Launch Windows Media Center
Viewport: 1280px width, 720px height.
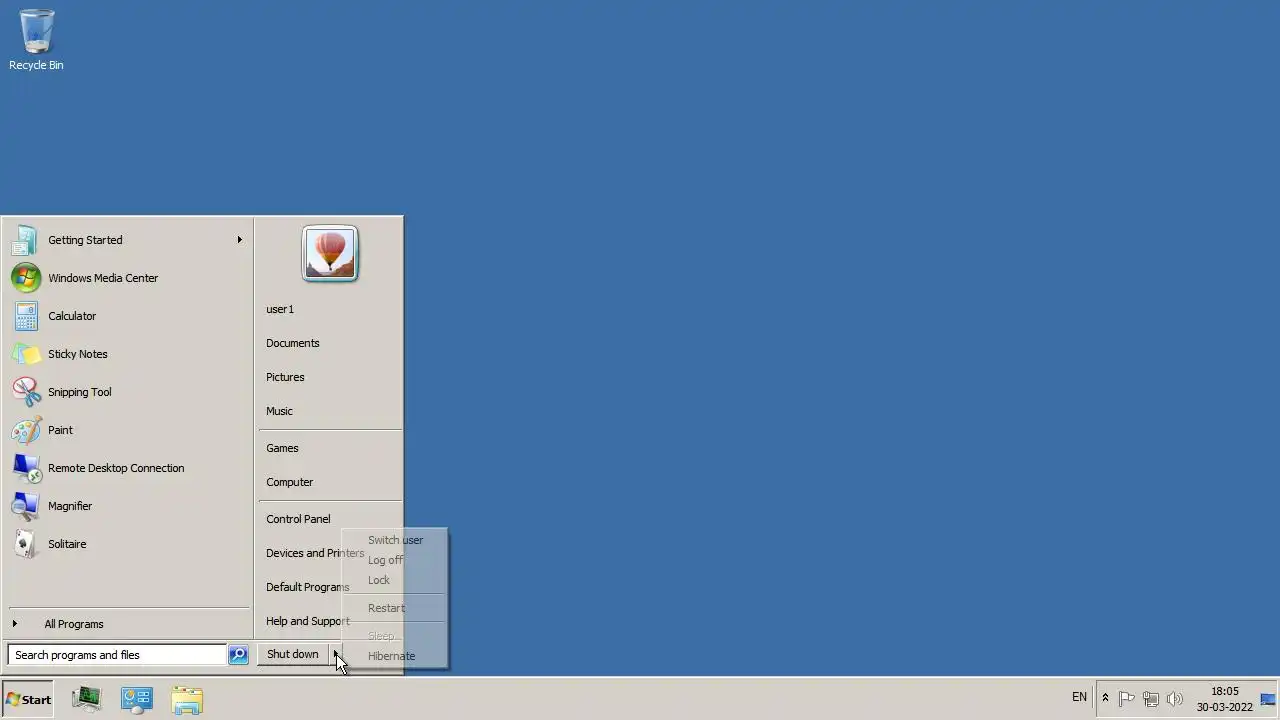pyautogui.click(x=127, y=278)
